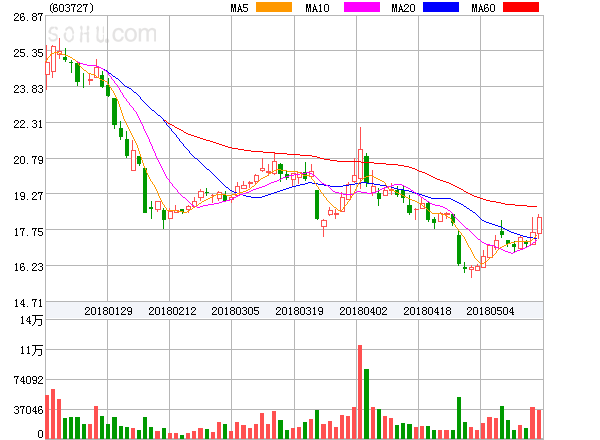Click the 11万 volume axis label
Screen dimensions: 600x440
coord(31,350)
